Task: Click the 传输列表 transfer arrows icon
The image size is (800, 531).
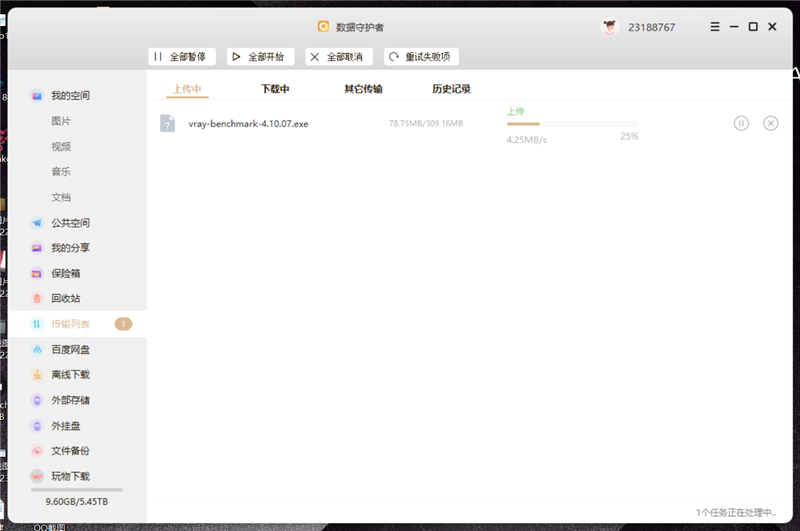Action: point(37,324)
